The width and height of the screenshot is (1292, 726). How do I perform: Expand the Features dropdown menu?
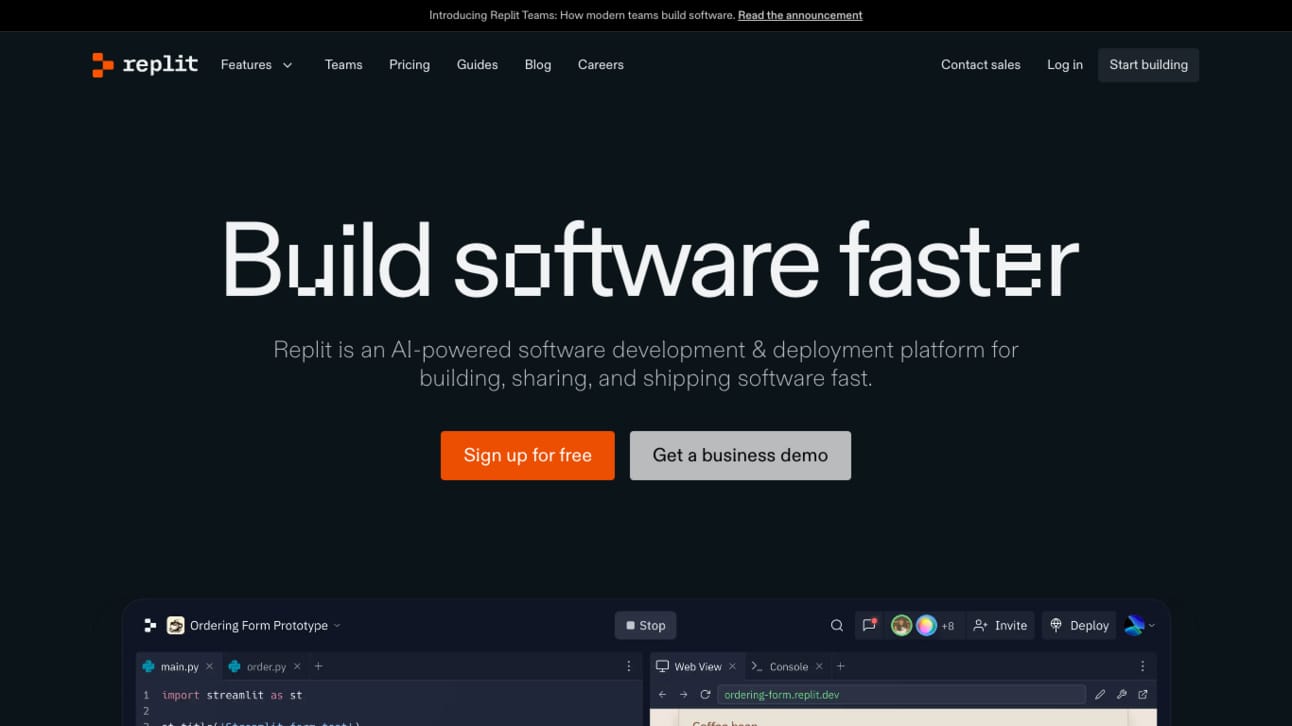(257, 65)
